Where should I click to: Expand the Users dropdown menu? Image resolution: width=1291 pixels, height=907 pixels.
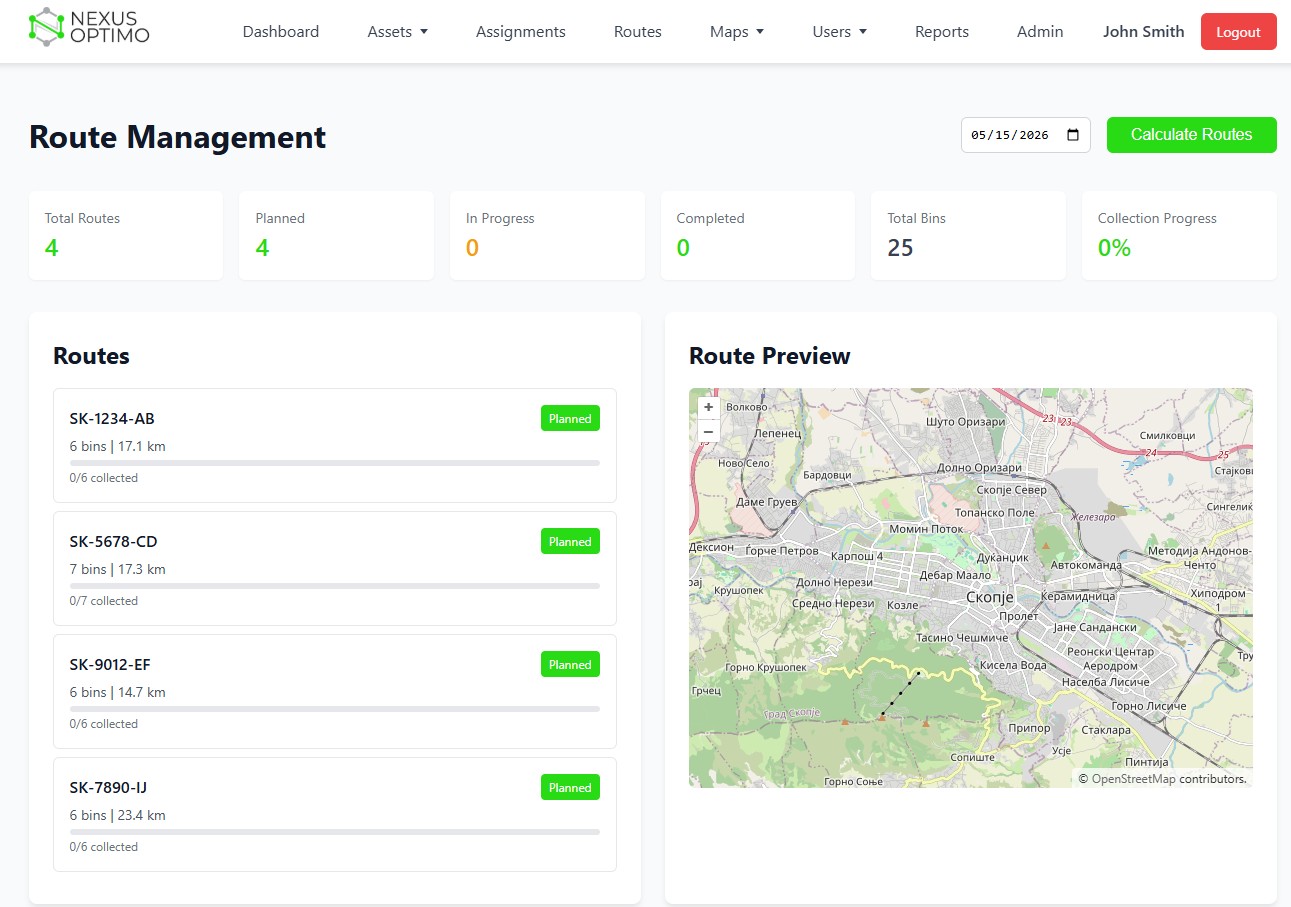pos(840,32)
